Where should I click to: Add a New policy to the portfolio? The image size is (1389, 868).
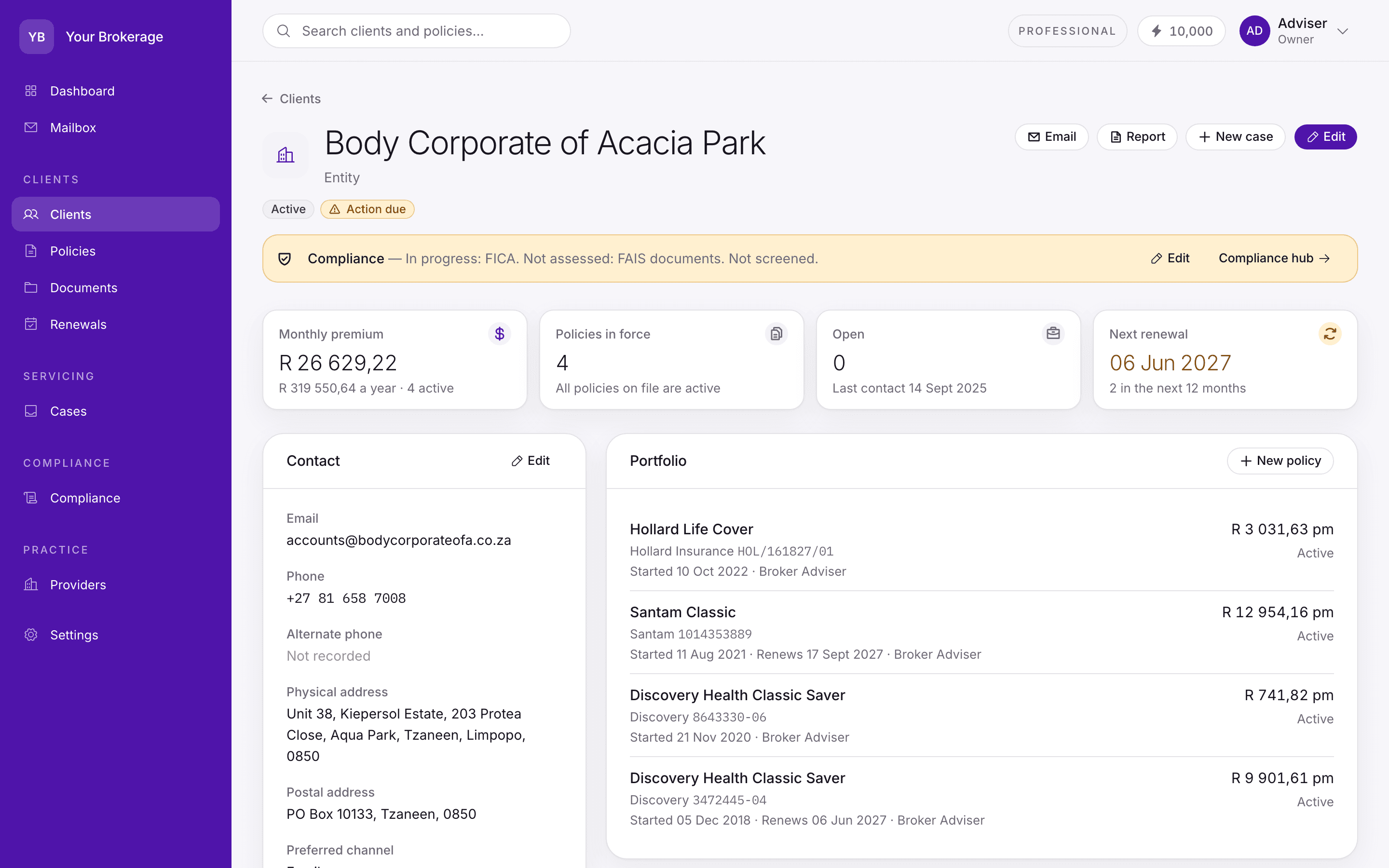1280,461
